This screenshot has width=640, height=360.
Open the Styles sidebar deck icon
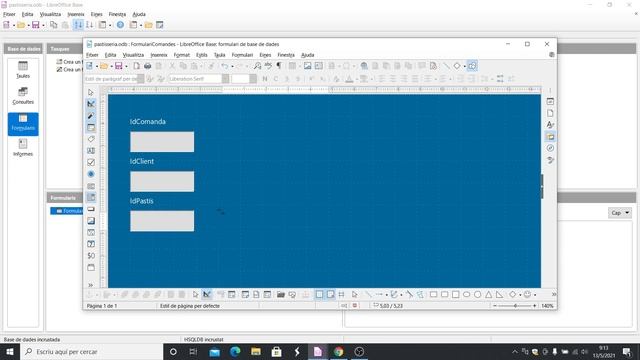coord(550,125)
